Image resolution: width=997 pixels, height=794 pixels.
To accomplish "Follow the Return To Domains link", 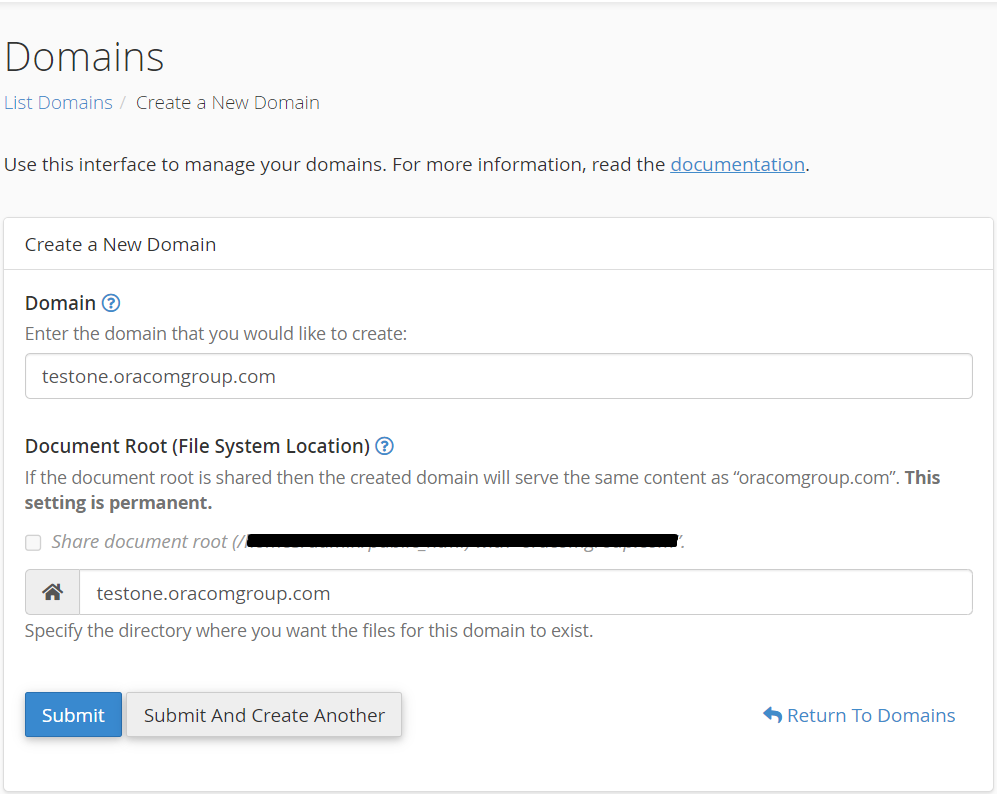I will 870,715.
